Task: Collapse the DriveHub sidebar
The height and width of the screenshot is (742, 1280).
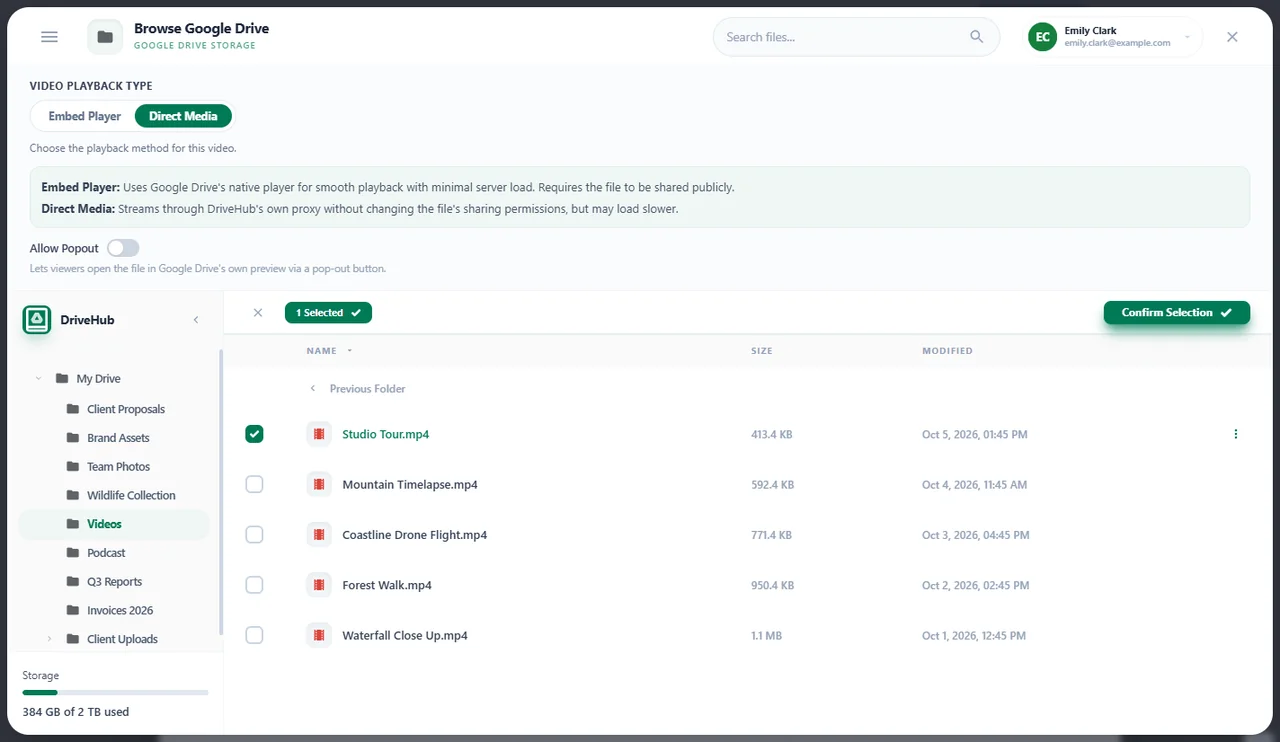Action: coord(196,320)
